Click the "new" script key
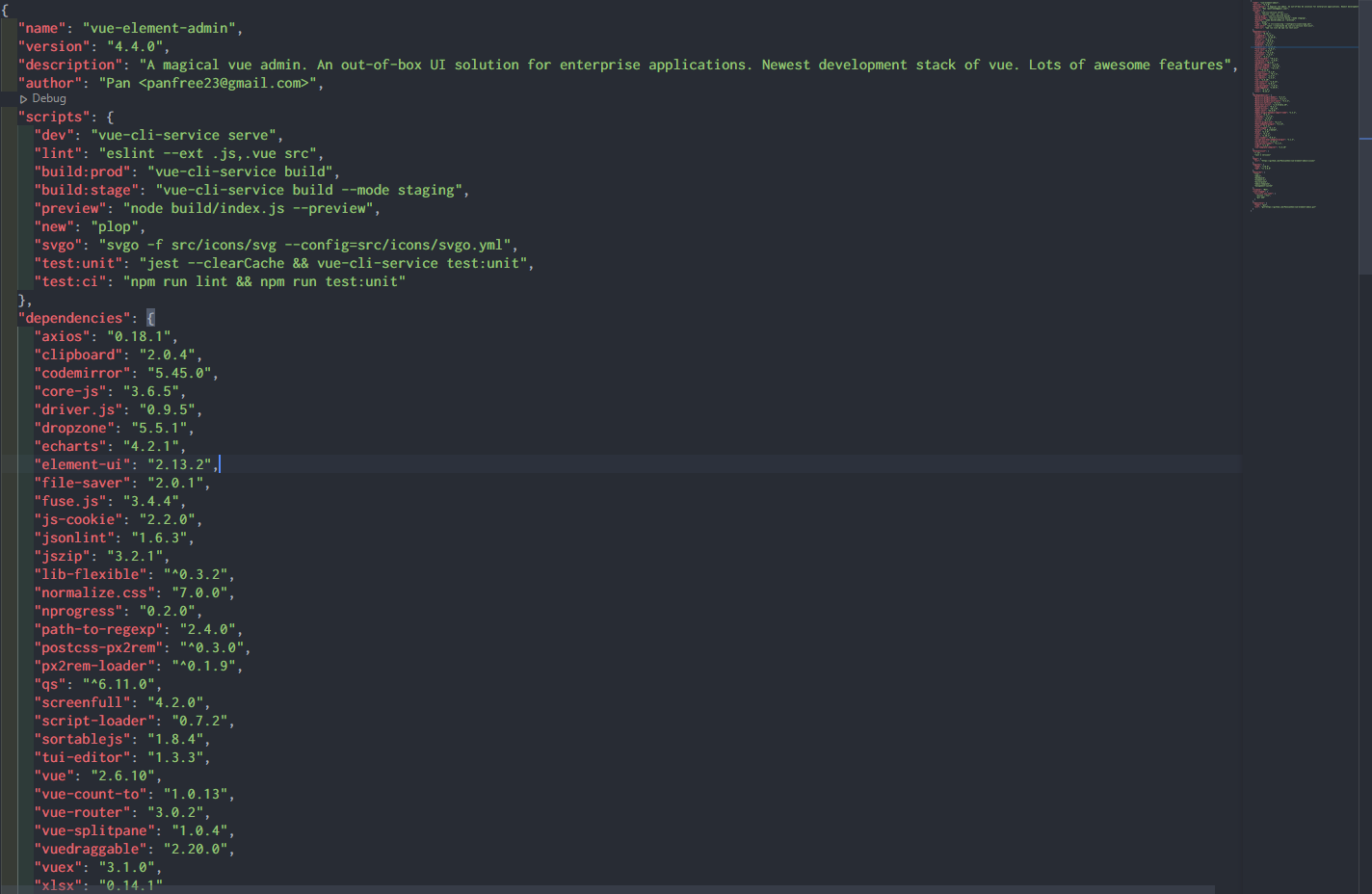Image resolution: width=1372 pixels, height=894 pixels. (54, 226)
